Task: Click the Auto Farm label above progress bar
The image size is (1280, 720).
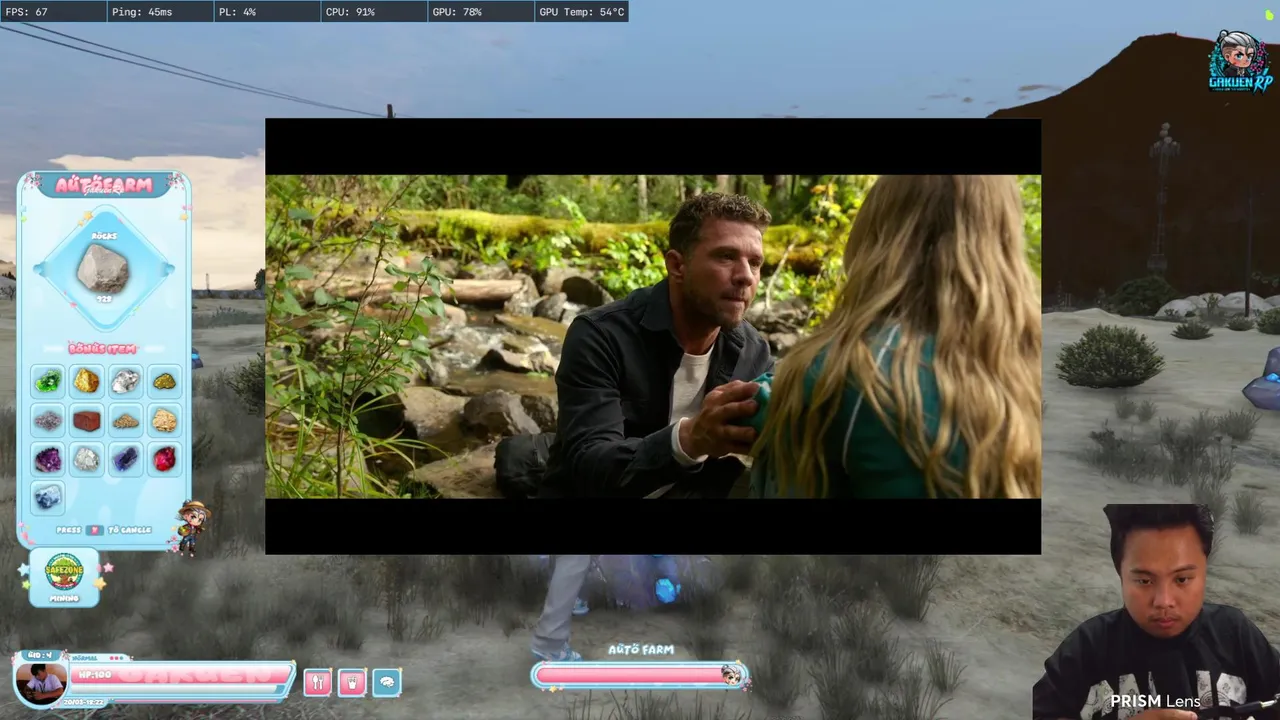Action: click(641, 650)
